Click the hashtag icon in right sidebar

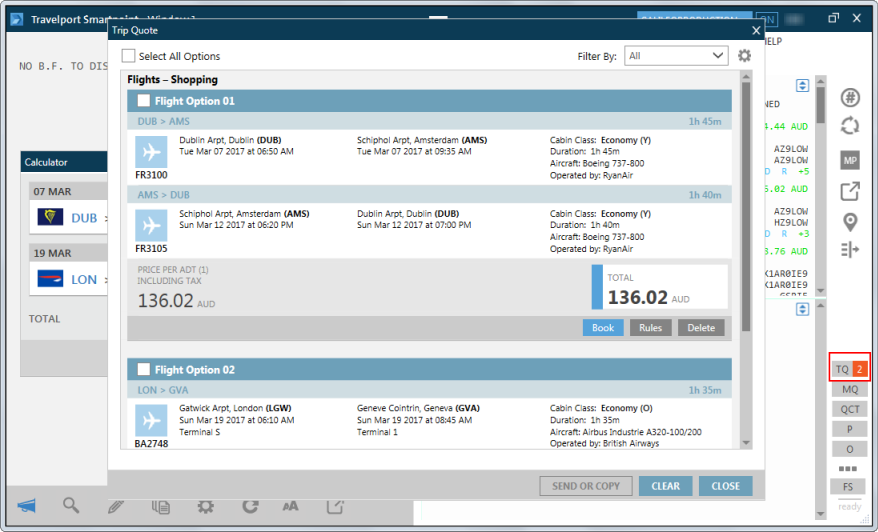coord(849,97)
